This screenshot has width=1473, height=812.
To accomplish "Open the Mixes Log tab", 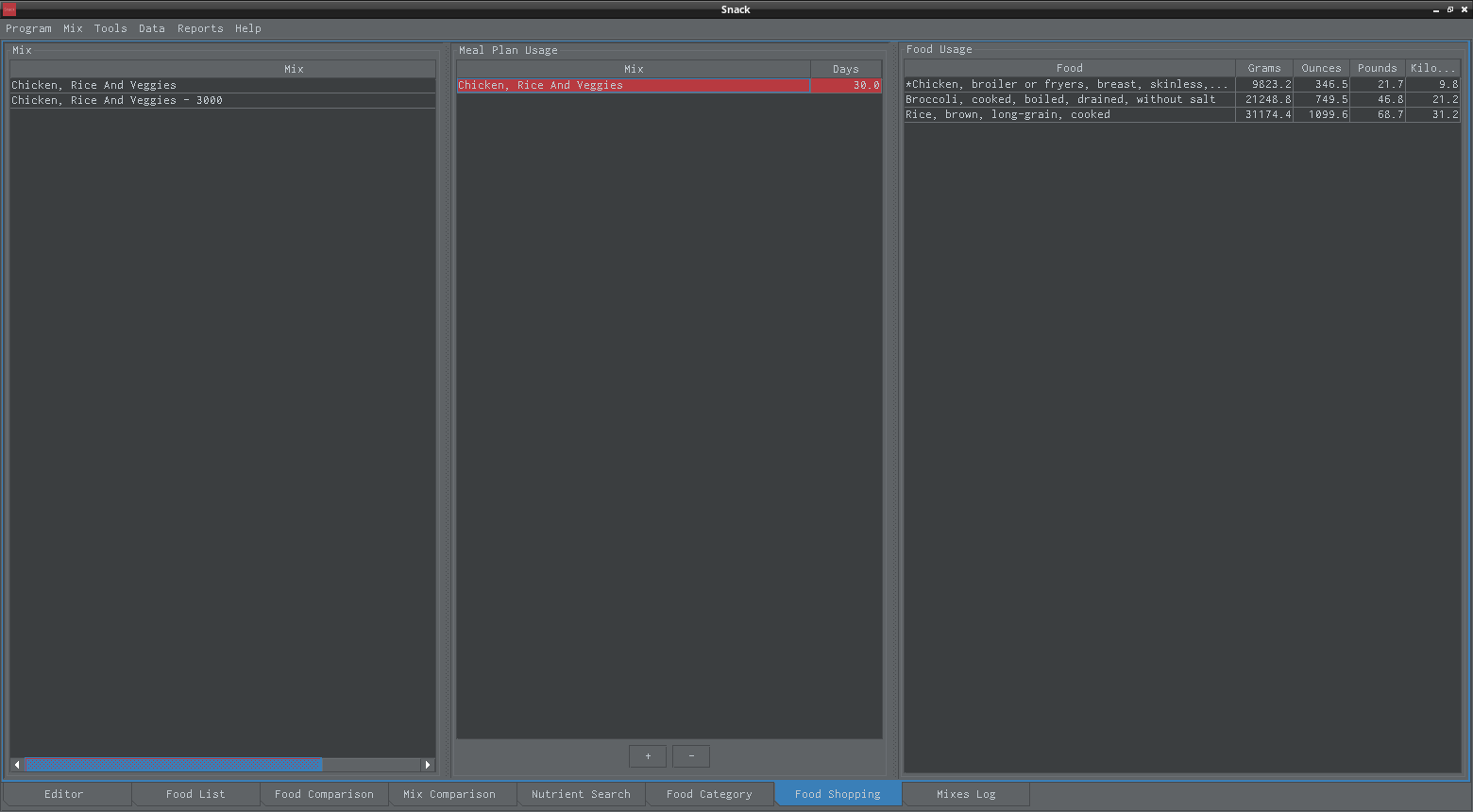I will [966, 794].
